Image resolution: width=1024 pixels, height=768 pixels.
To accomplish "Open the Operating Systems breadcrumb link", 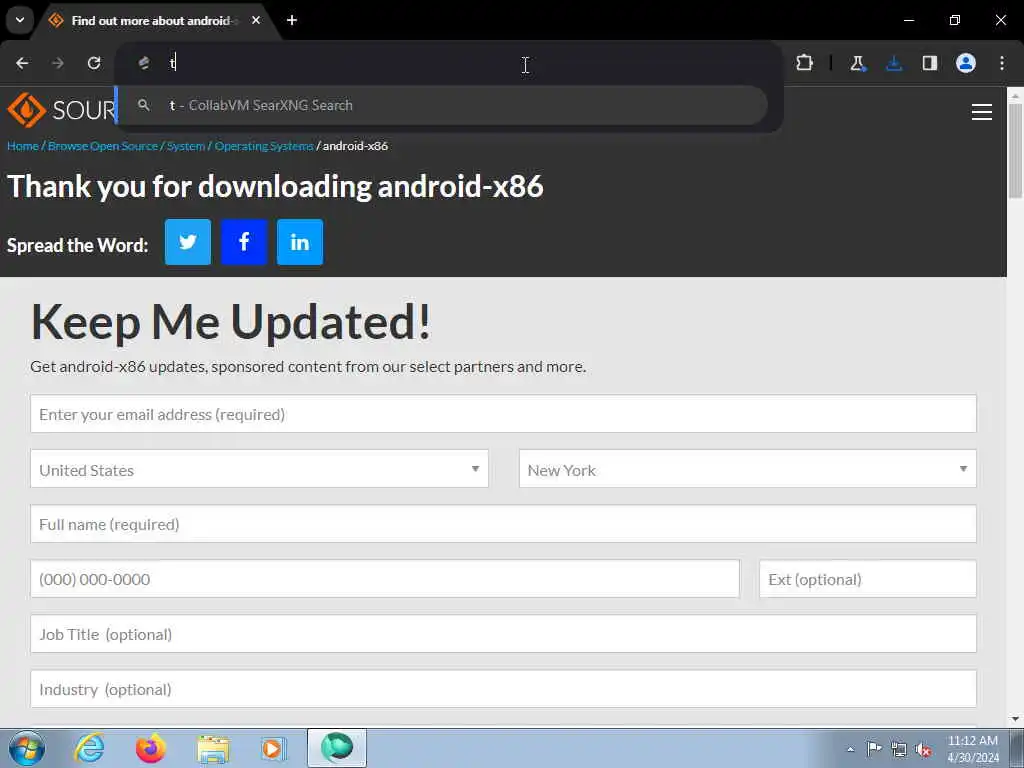I will coord(264,146).
